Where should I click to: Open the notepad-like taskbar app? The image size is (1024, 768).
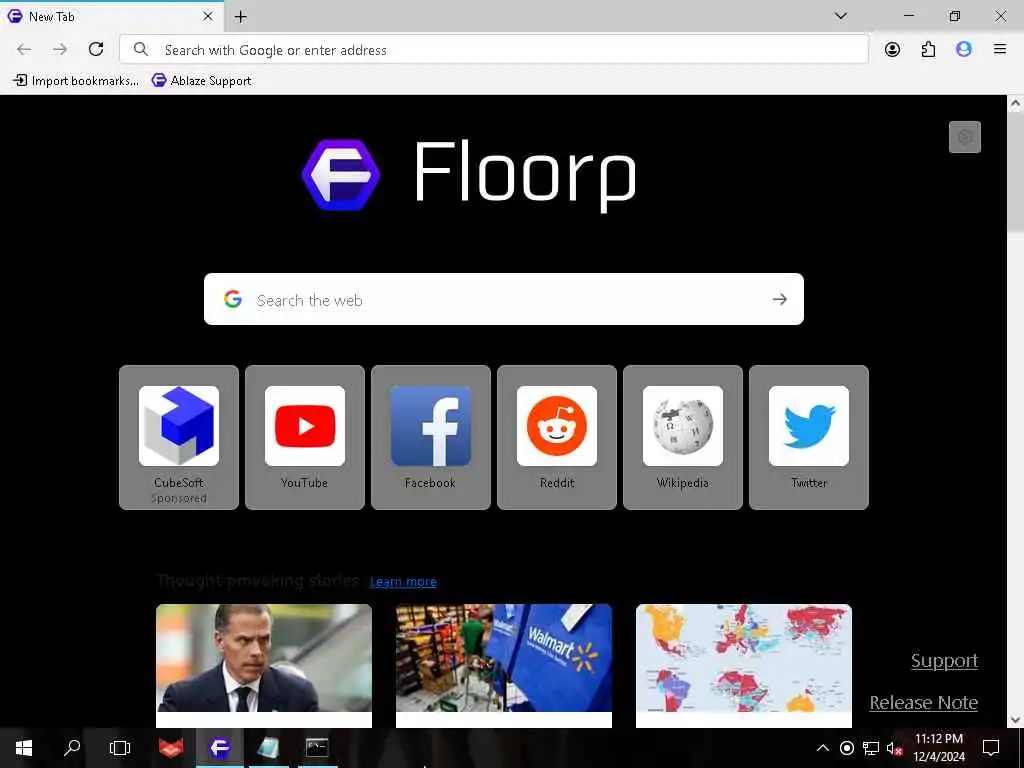[x=268, y=748]
